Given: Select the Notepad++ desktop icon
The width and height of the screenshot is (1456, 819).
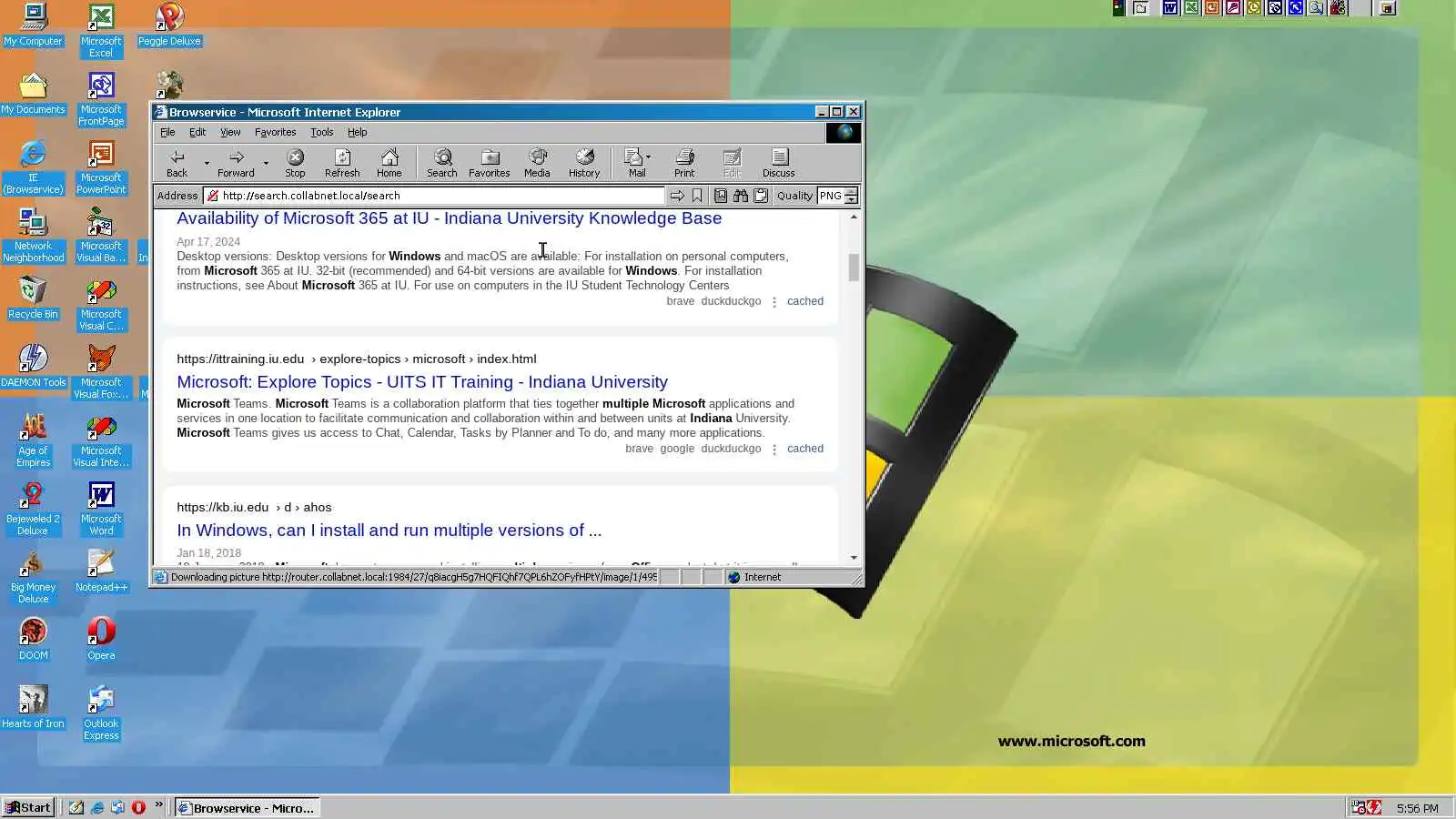Looking at the screenshot, I should [x=101, y=571].
